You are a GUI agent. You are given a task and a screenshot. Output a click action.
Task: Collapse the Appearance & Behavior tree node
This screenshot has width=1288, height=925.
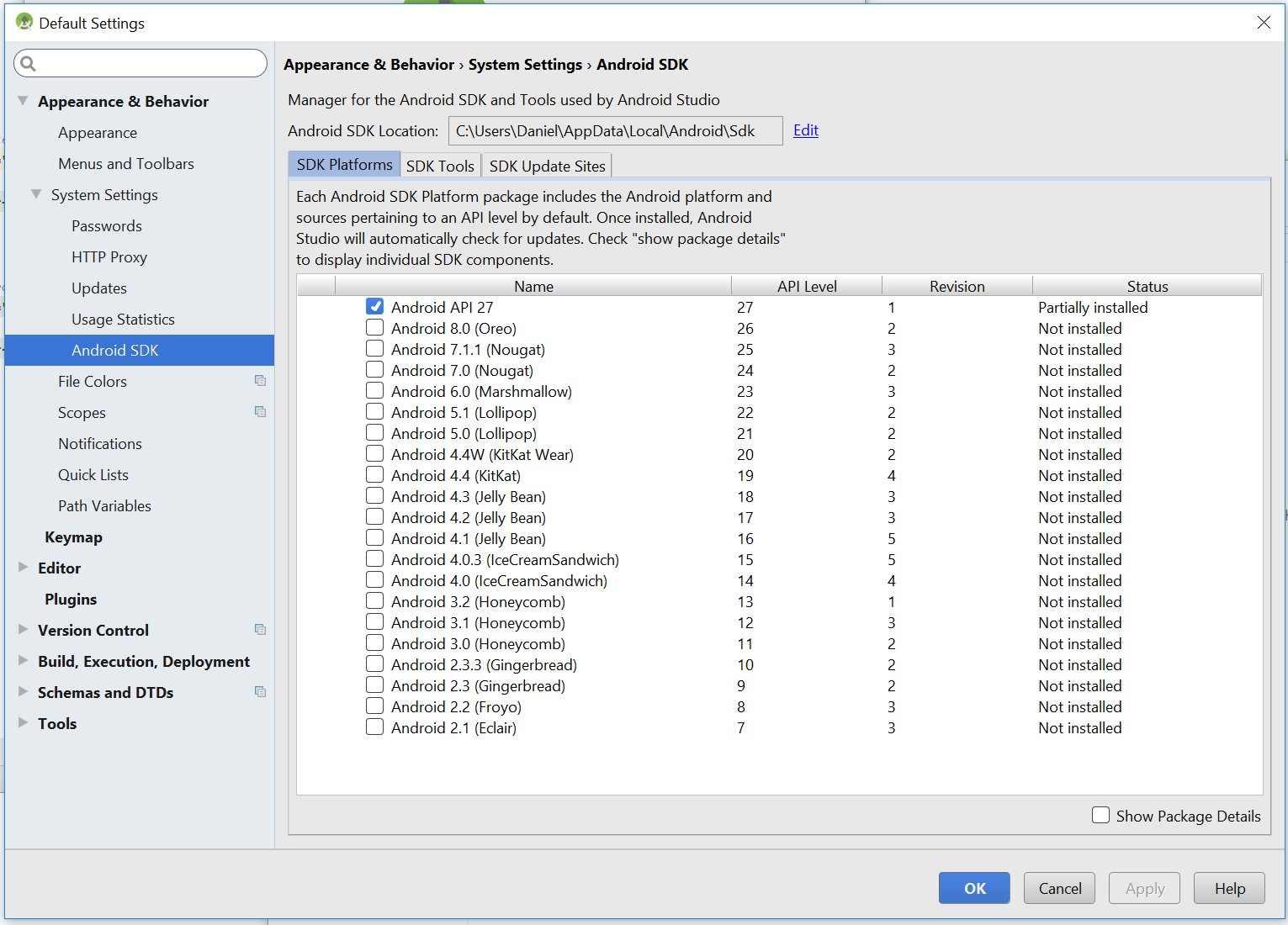tap(23, 101)
